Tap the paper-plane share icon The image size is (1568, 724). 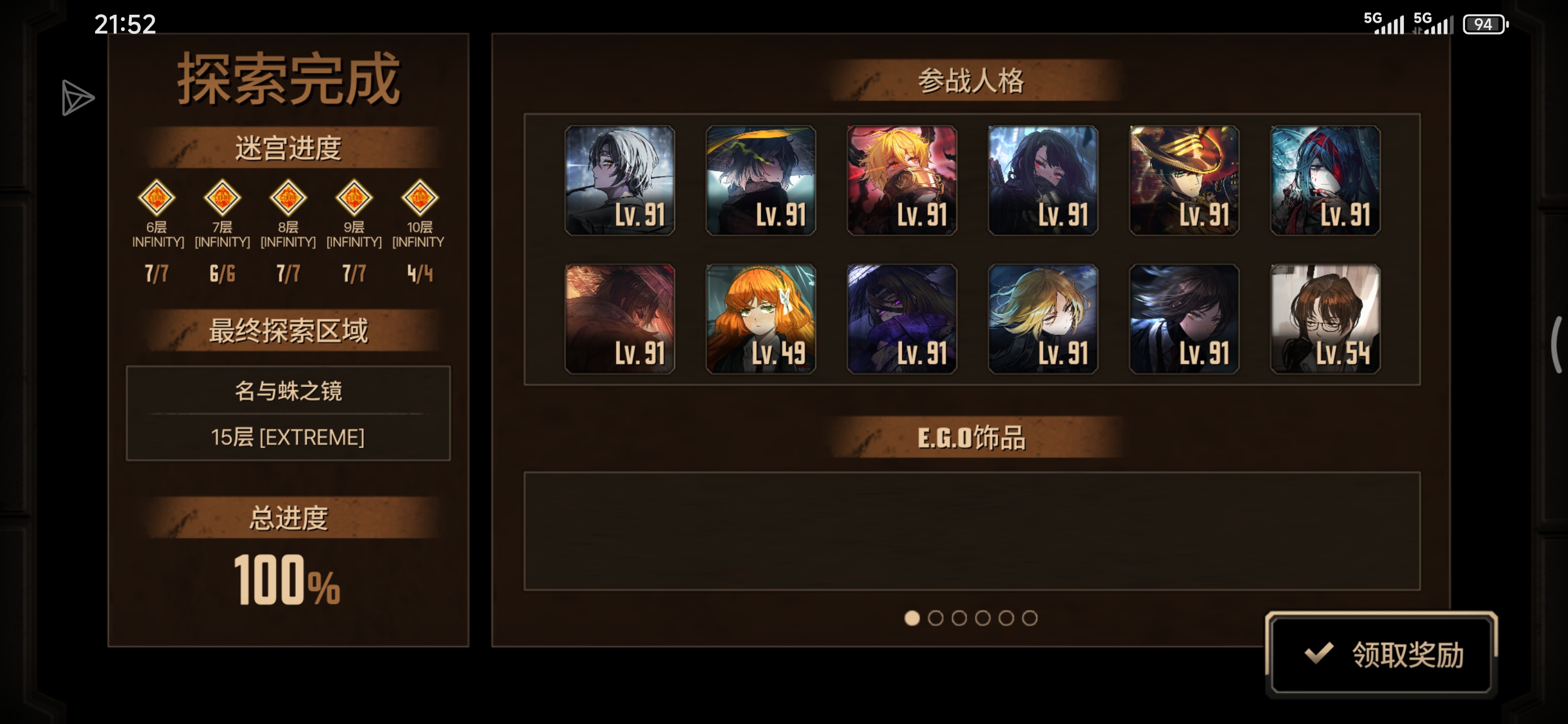[78, 97]
